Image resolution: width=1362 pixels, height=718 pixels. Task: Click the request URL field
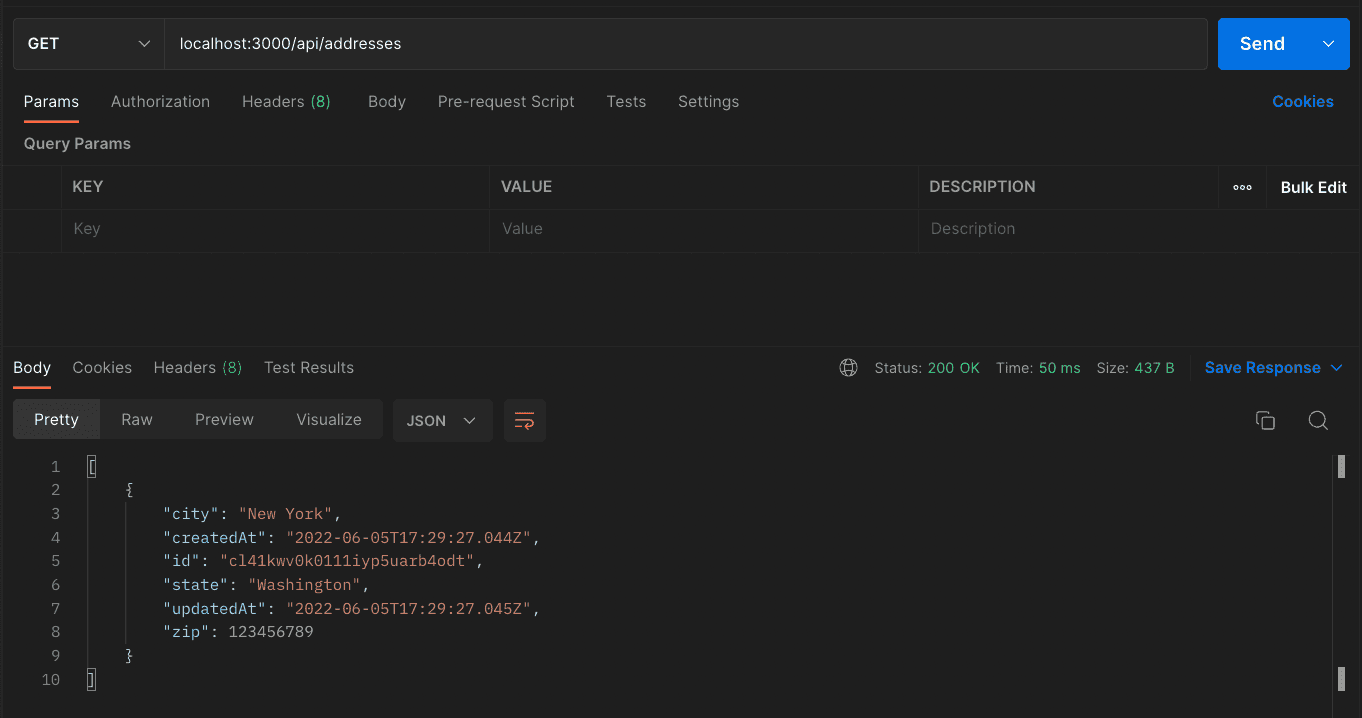pos(686,44)
